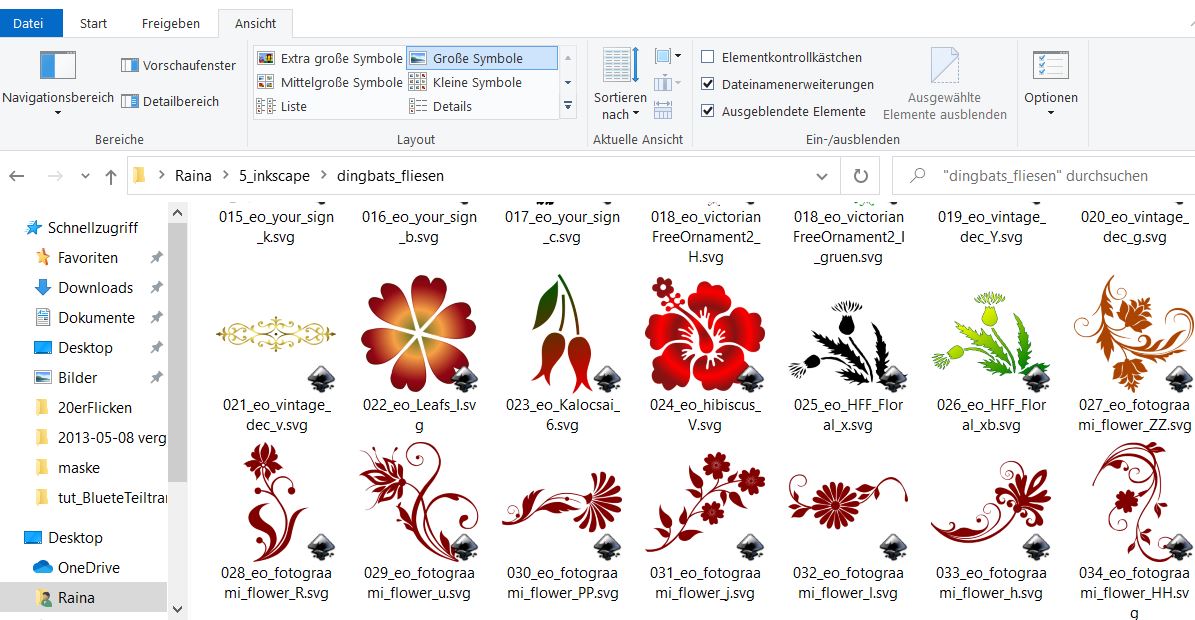Move layout gallery down one row
The width and height of the screenshot is (1195, 620).
click(568, 82)
